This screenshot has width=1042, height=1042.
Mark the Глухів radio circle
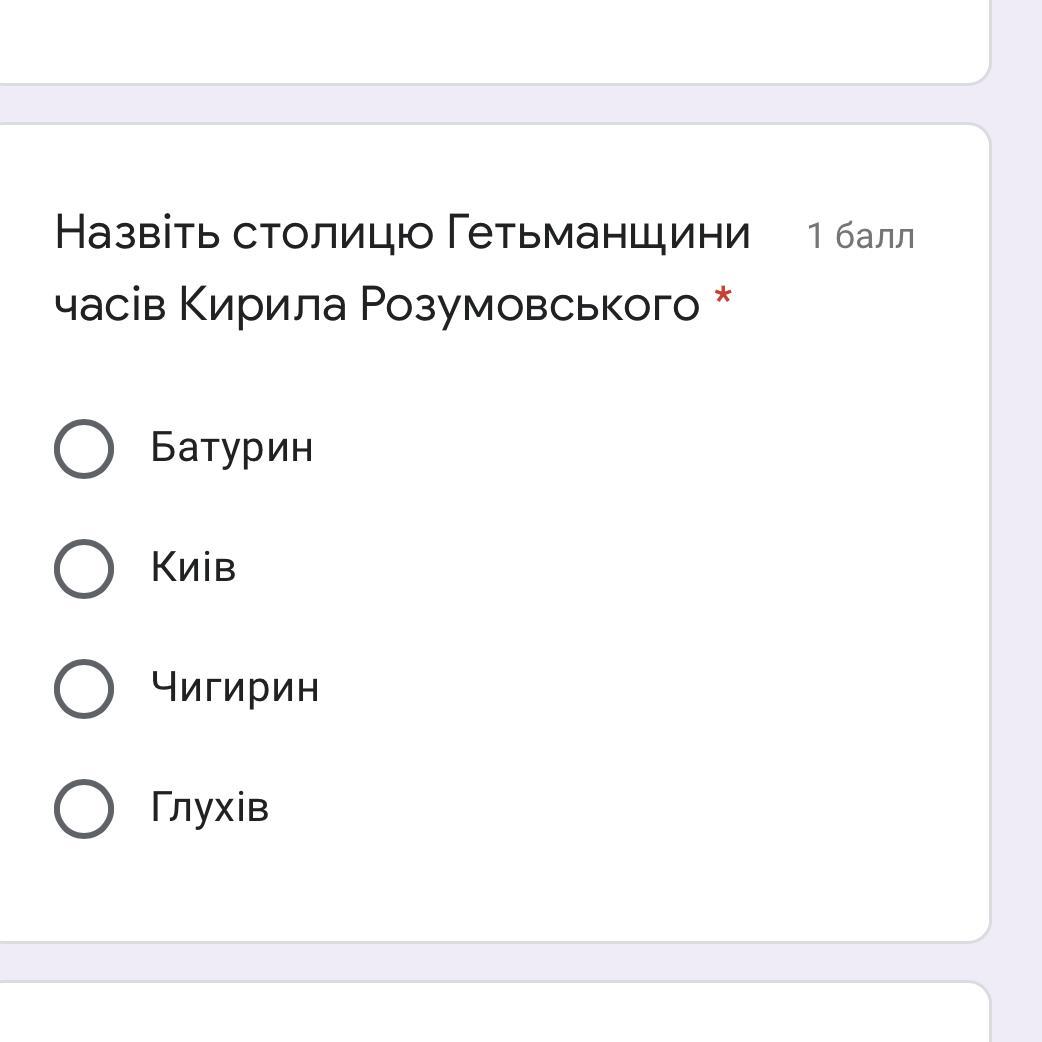[83, 808]
